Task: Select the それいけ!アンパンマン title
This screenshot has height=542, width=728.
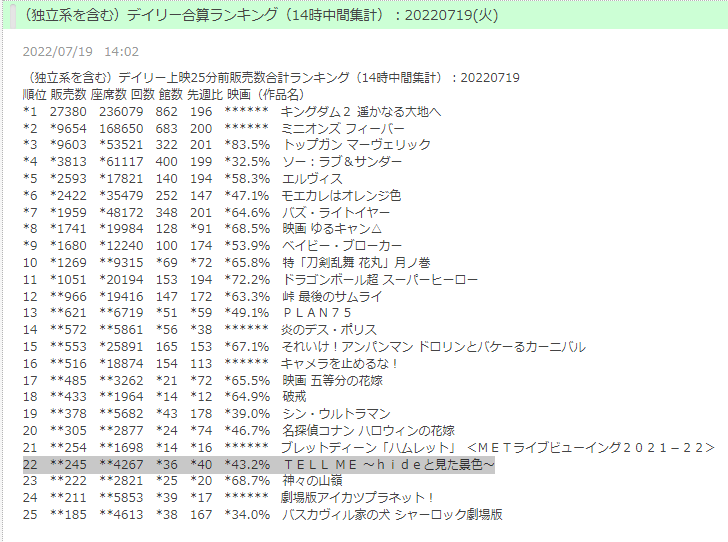Action: point(433,347)
